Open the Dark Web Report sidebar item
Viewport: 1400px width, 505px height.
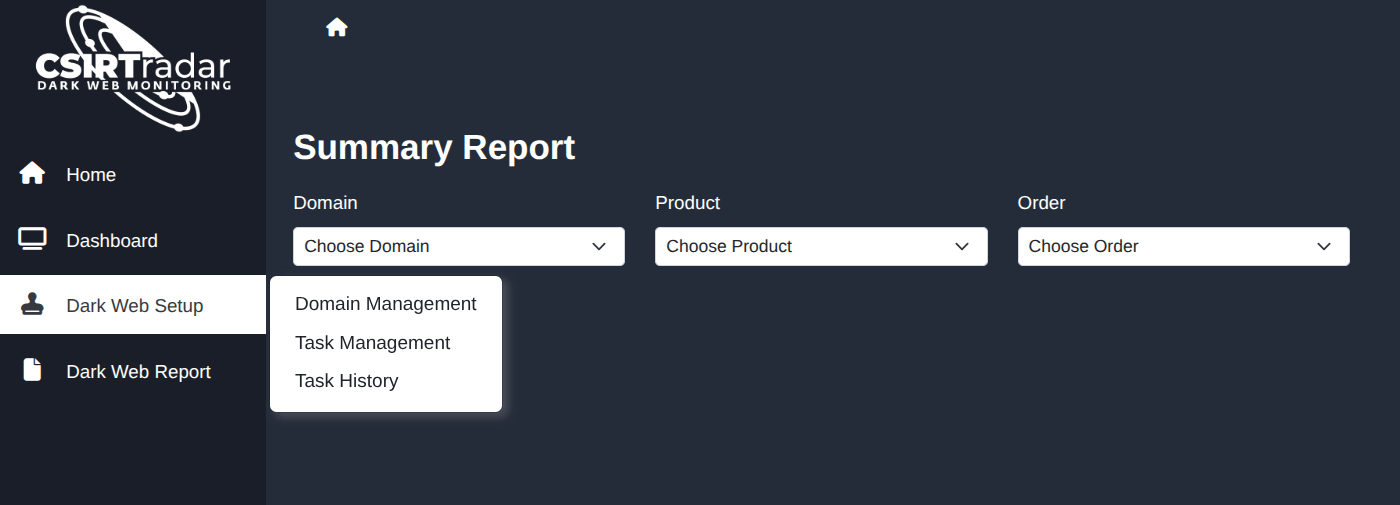pos(133,371)
